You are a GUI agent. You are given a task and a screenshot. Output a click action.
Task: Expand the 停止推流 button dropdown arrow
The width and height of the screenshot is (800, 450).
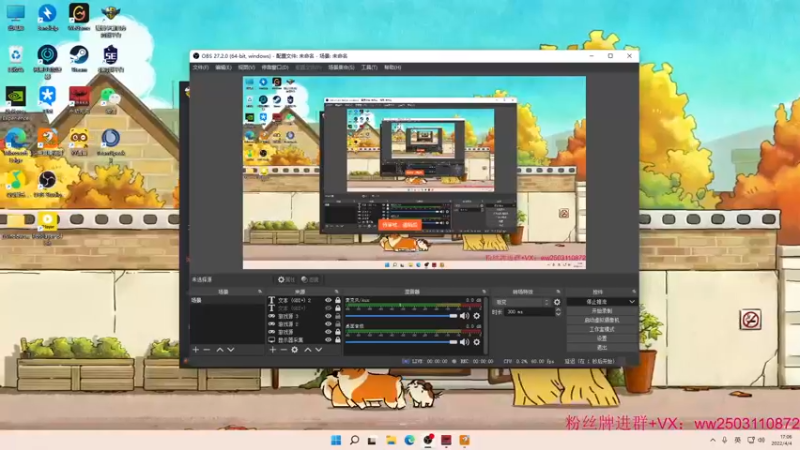coord(632,302)
